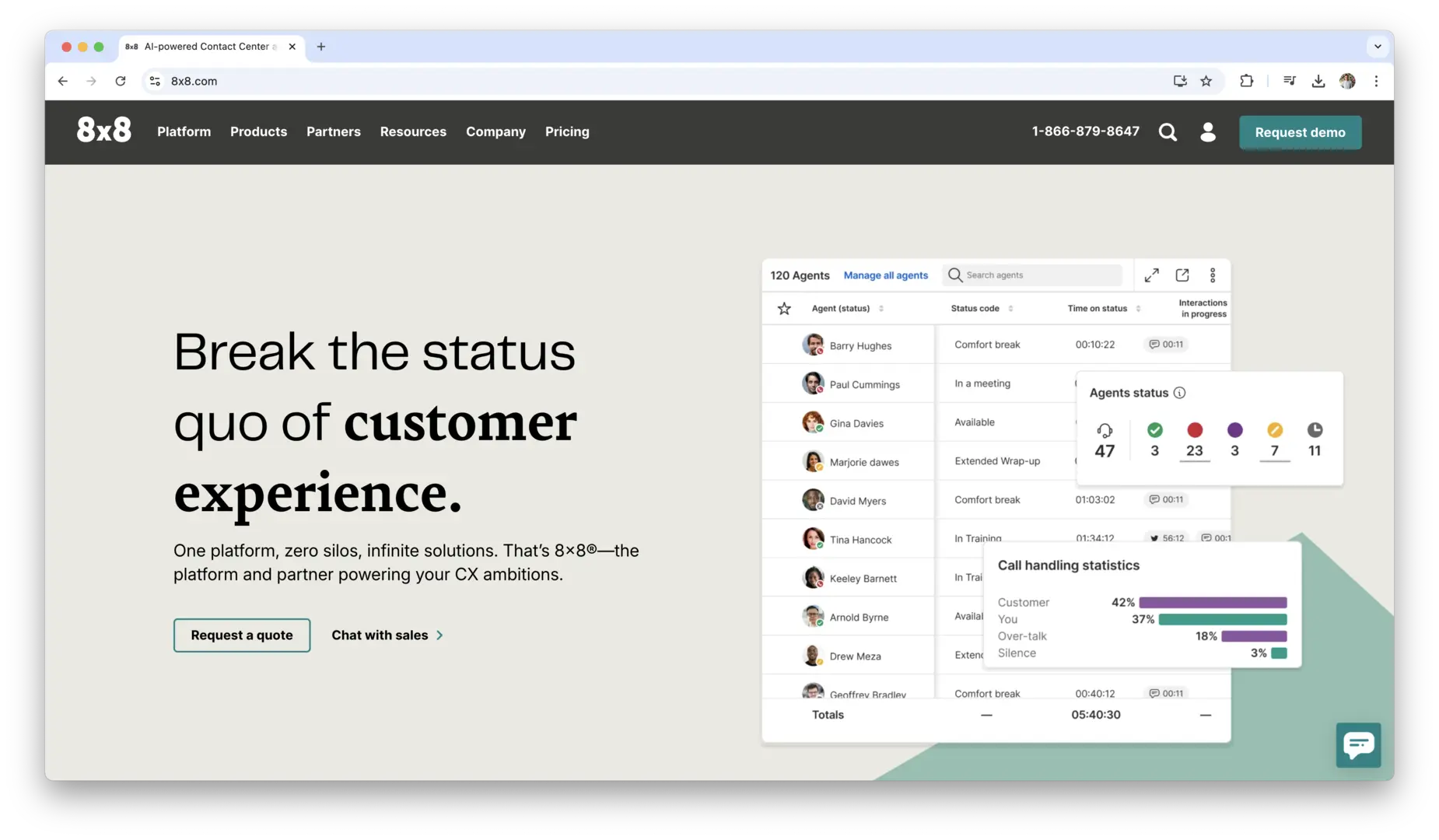Go forward in browser history
The height and width of the screenshot is (840, 1439).
tap(92, 81)
